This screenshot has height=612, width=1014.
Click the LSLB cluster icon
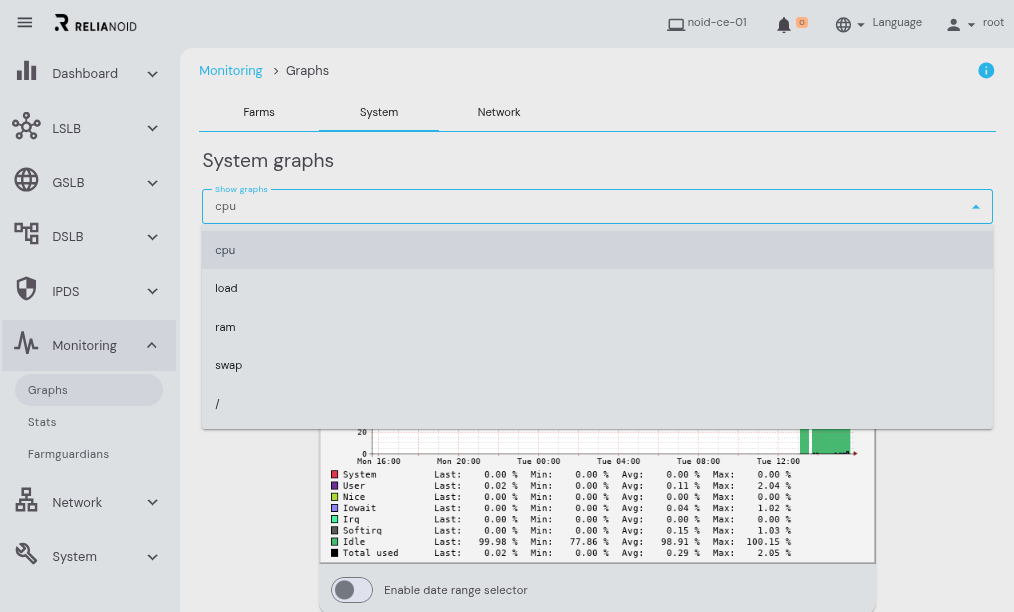27,126
